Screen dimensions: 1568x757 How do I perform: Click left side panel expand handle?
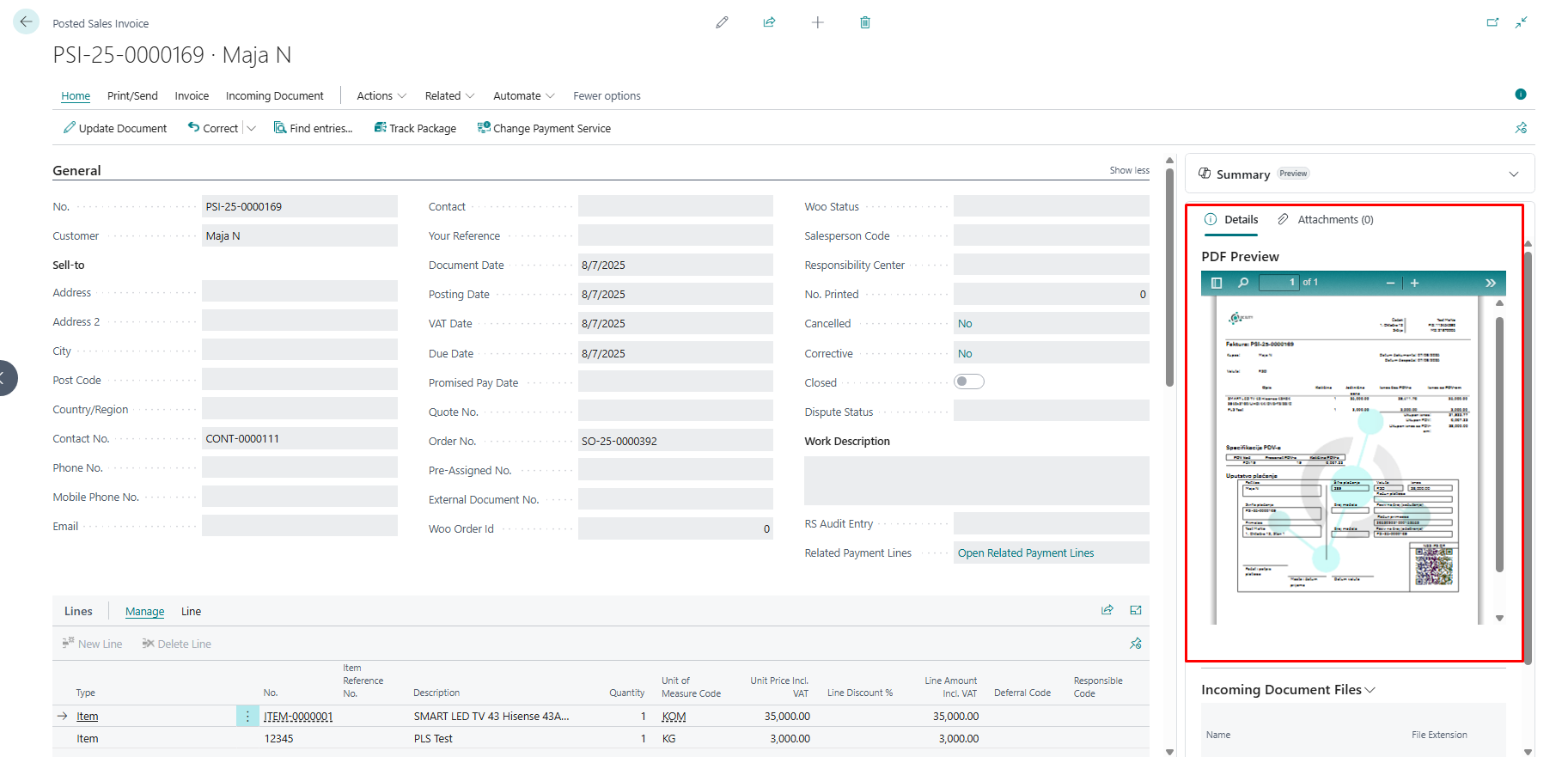(x=6, y=378)
